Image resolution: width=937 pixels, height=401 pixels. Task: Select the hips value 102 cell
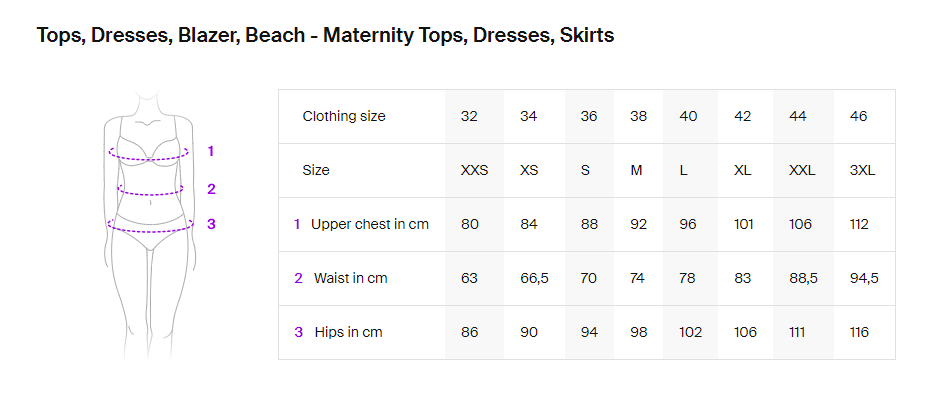[690, 332]
